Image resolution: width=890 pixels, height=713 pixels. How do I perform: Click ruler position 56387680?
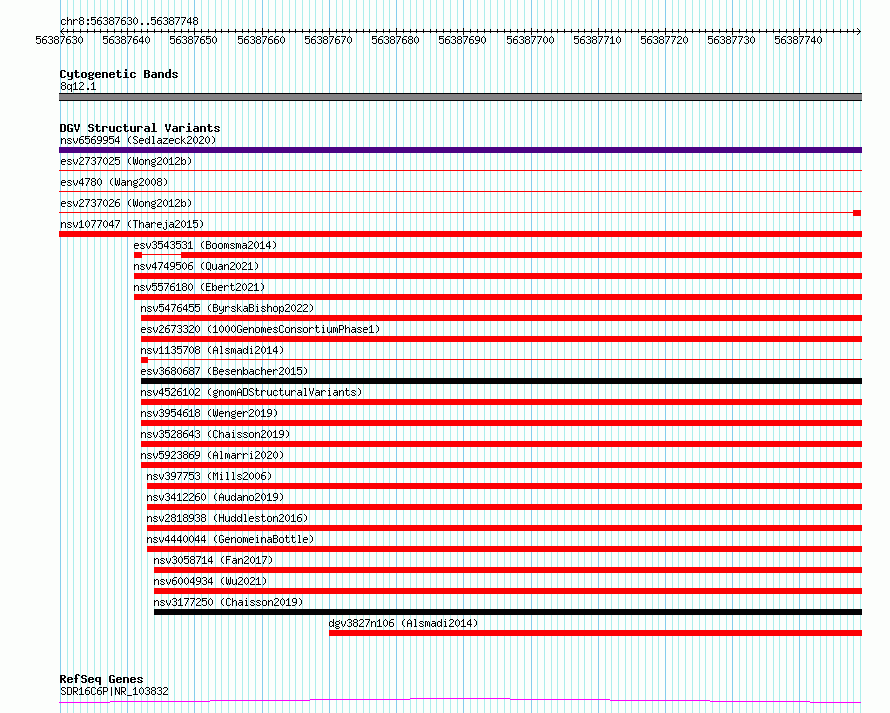(395, 40)
